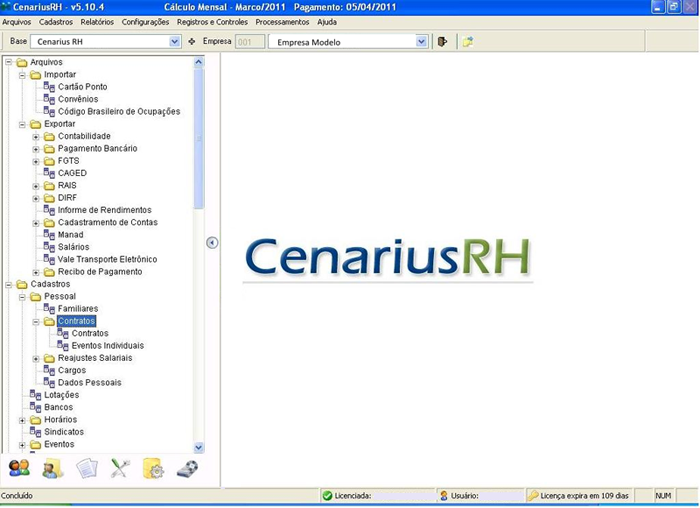Viewport: 700px width, 508px height.
Task: Click the tree vertical scrollbar thumb
Action: (x=199, y=138)
